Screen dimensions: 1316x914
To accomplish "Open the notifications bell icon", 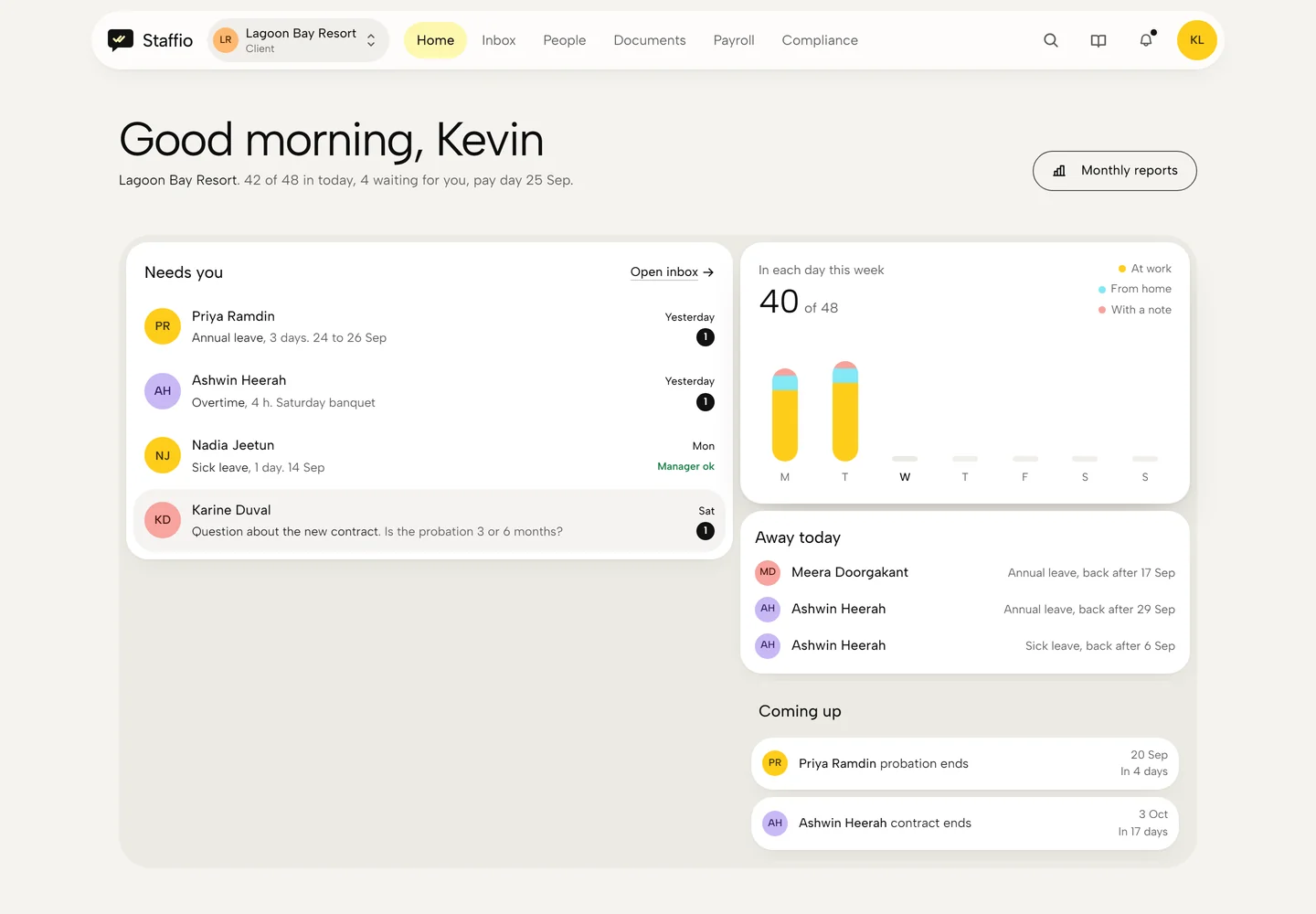I will [x=1146, y=40].
